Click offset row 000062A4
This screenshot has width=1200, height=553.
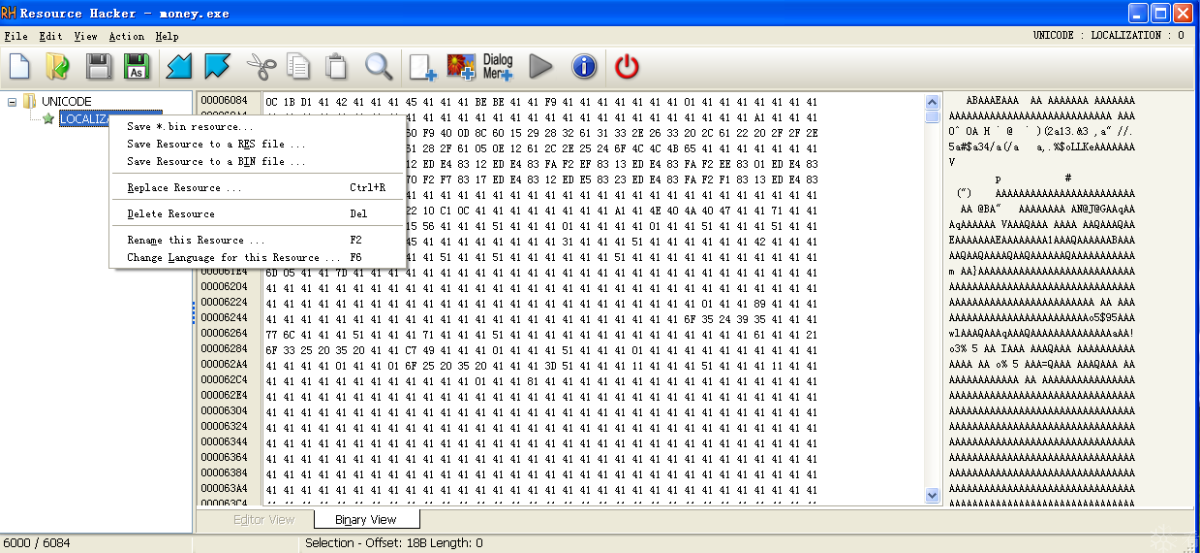[x=226, y=363]
